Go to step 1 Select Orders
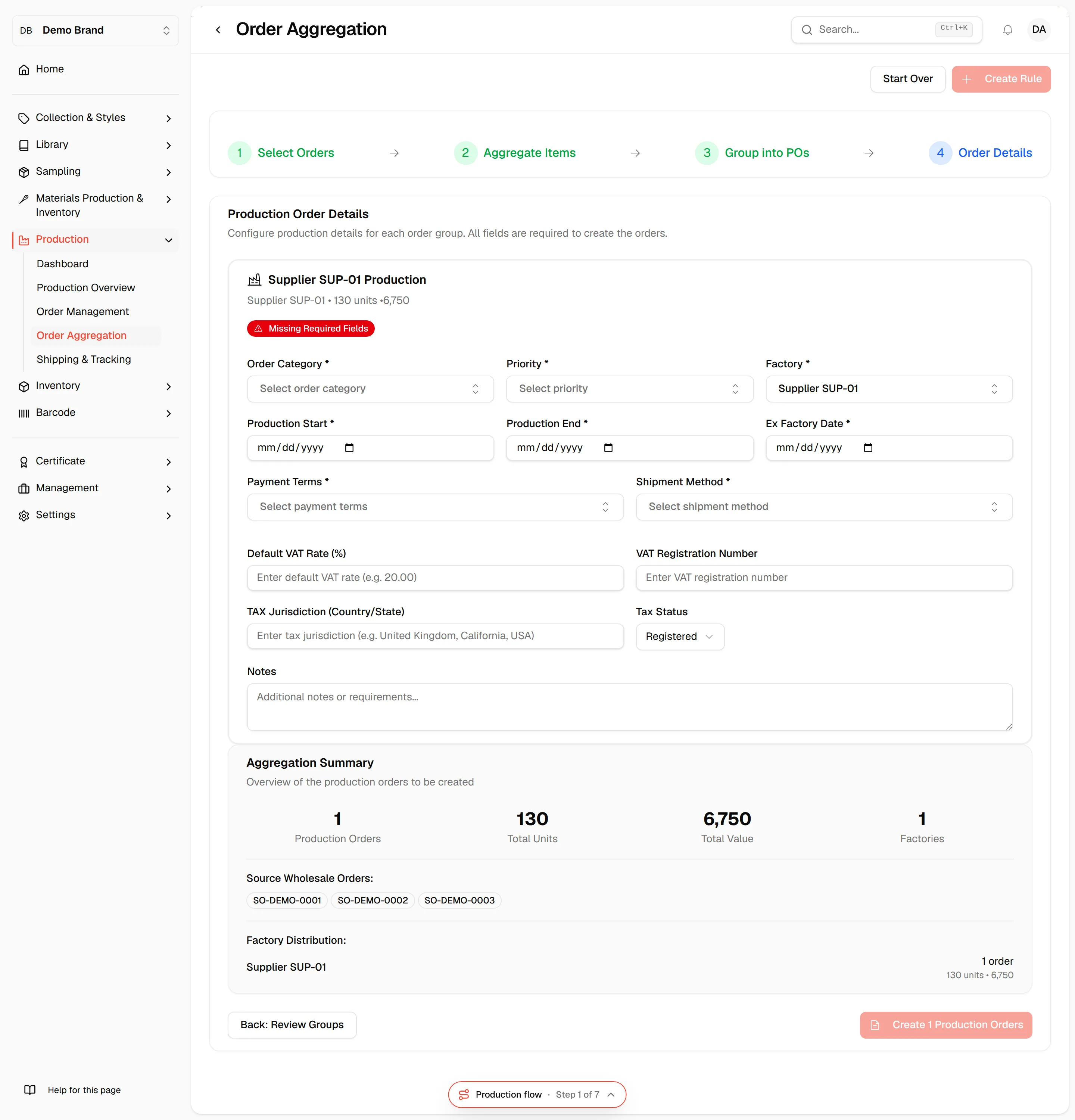The image size is (1075, 1120). tap(281, 153)
